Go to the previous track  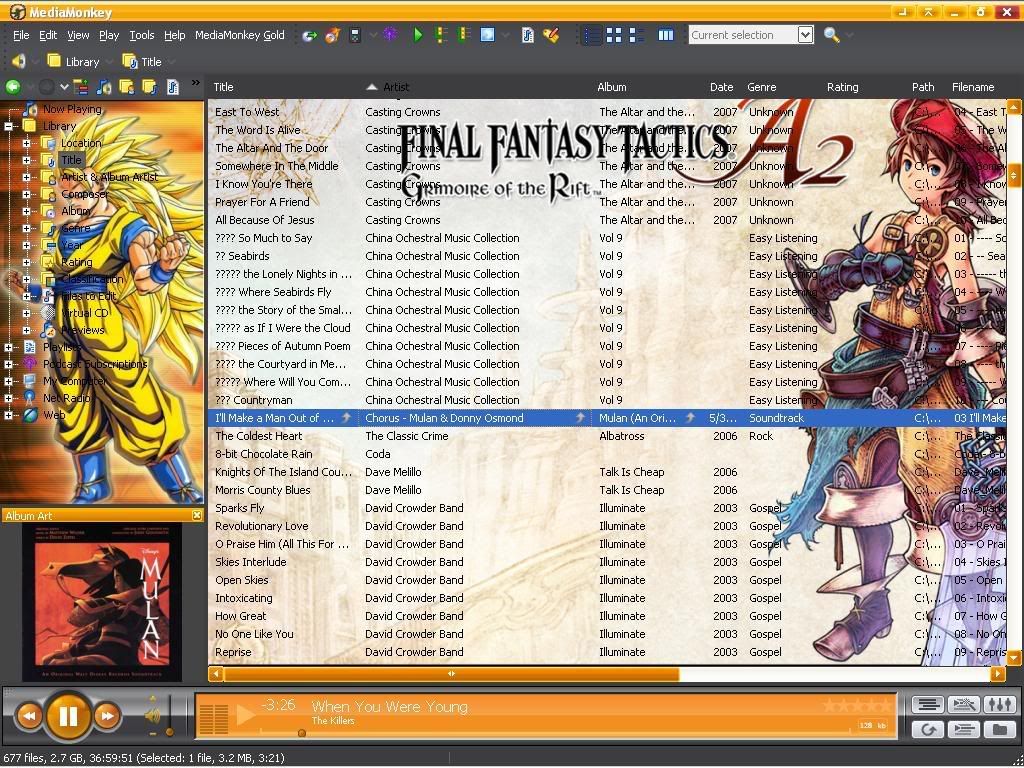tap(29, 716)
